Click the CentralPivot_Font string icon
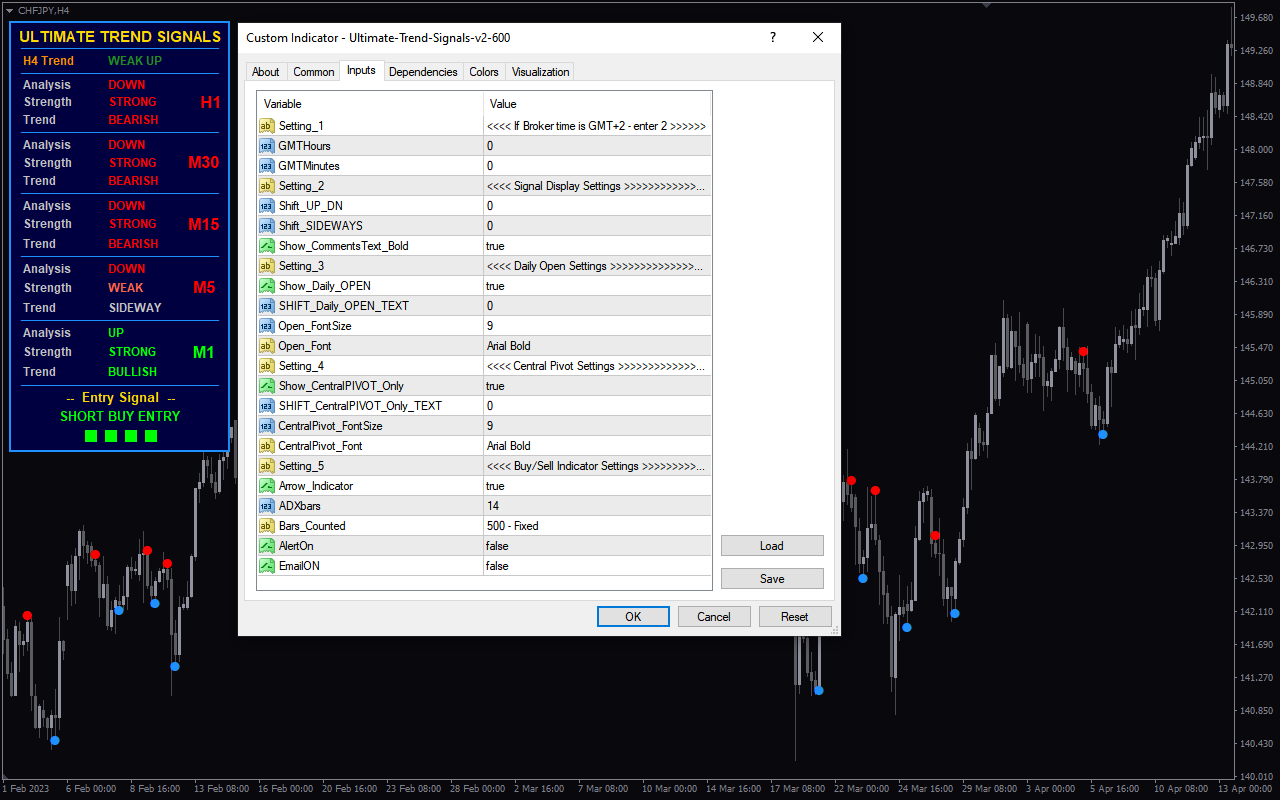This screenshot has width=1280, height=800. point(267,446)
